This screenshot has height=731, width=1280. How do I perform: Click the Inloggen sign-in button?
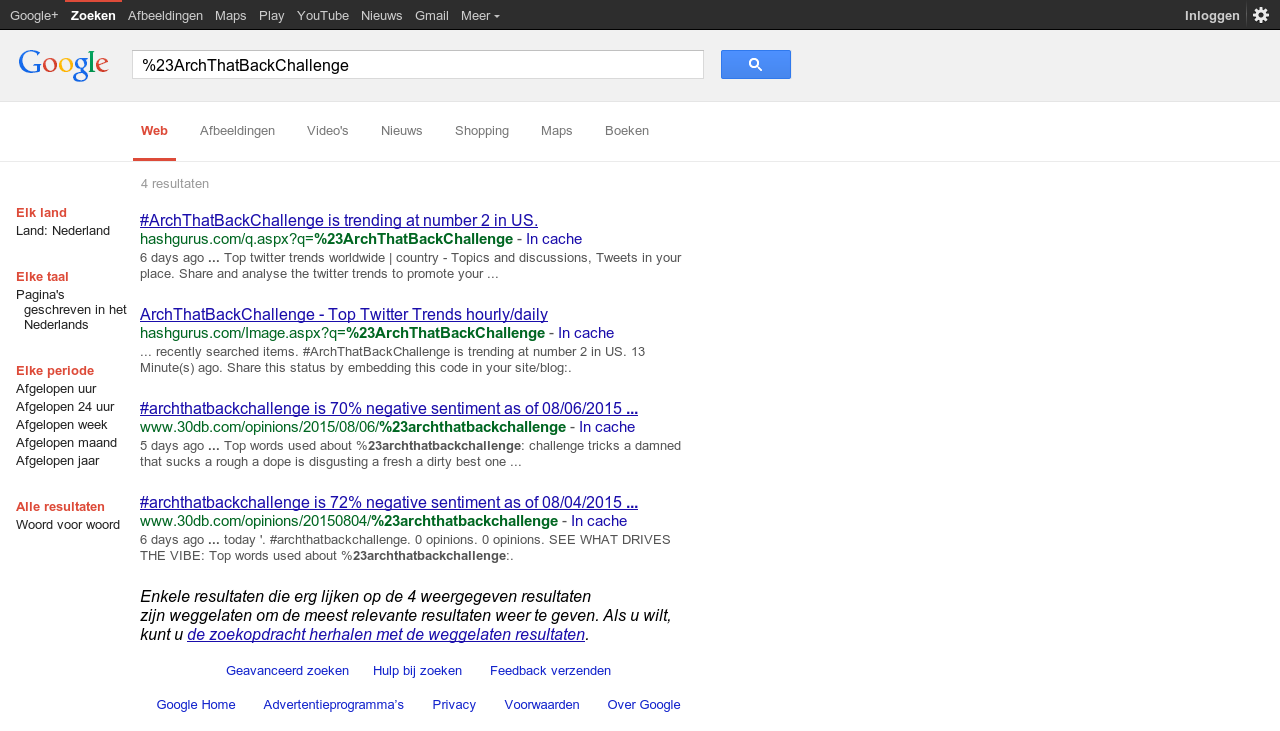tap(1212, 15)
